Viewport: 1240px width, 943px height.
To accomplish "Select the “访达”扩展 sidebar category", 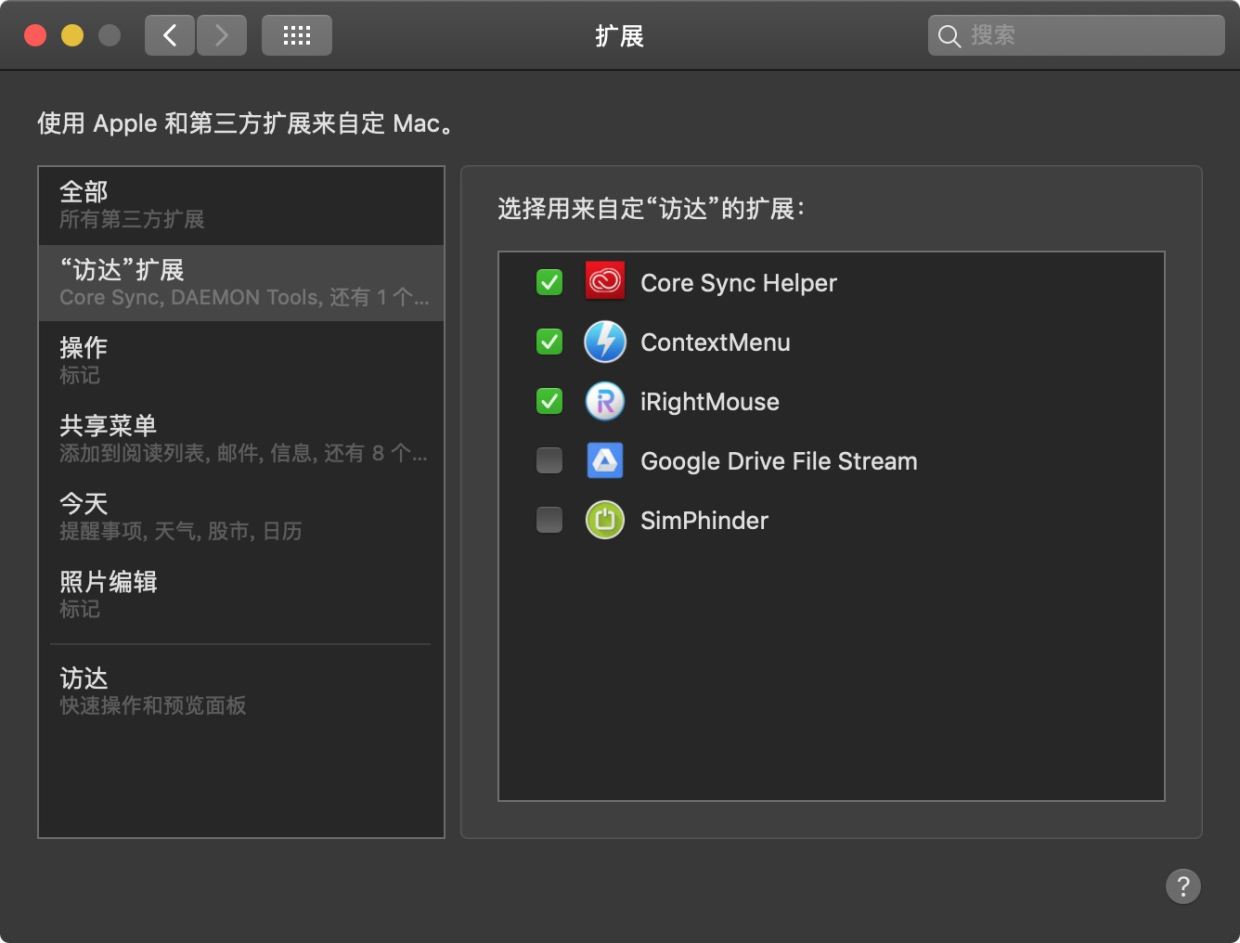I will 241,283.
